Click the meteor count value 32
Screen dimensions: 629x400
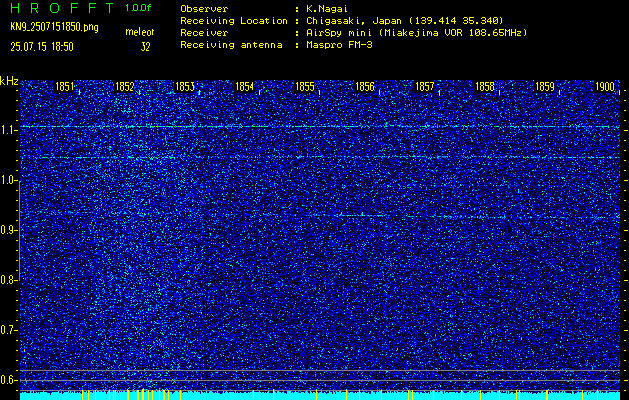click(145, 47)
